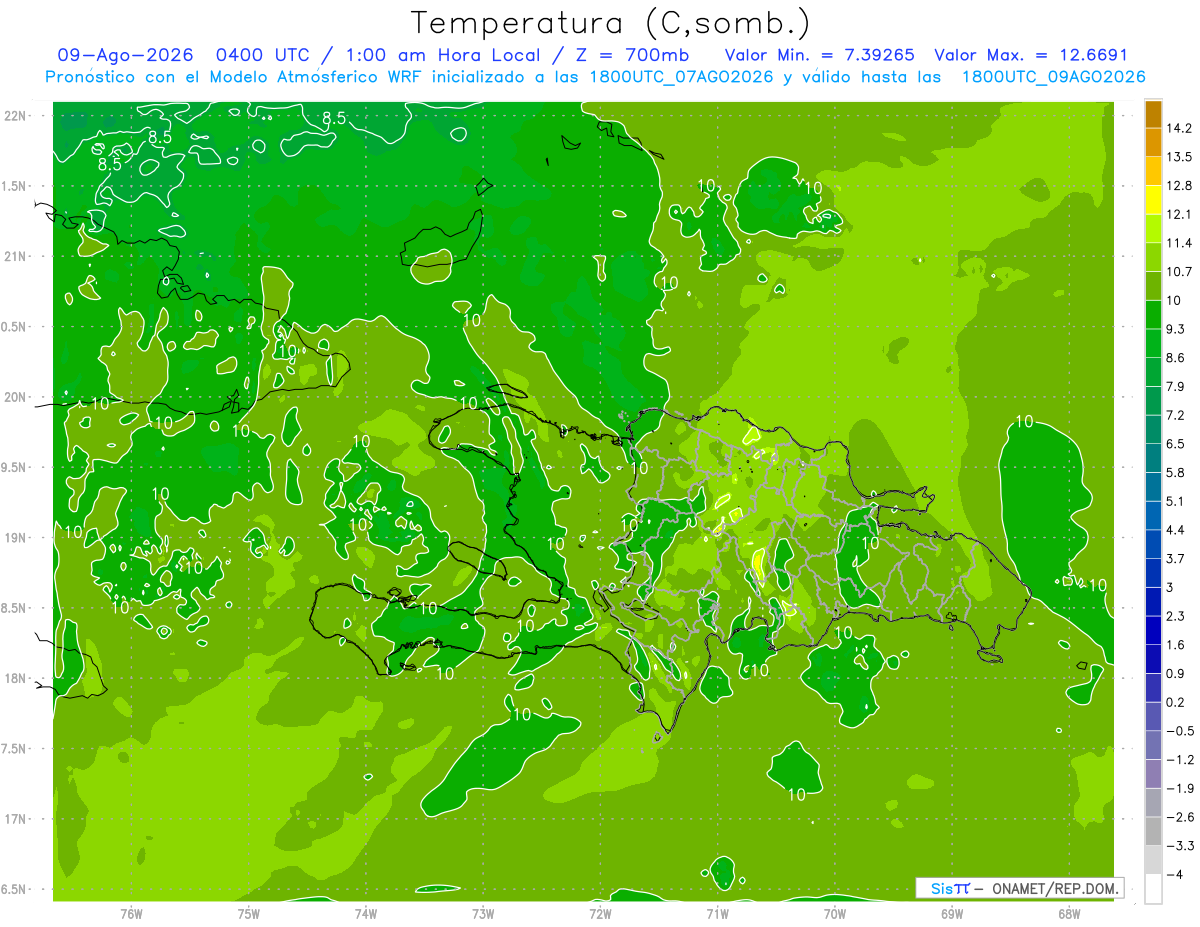Click the "68W" longitude axis label
The image size is (1200, 927).
1069,914
